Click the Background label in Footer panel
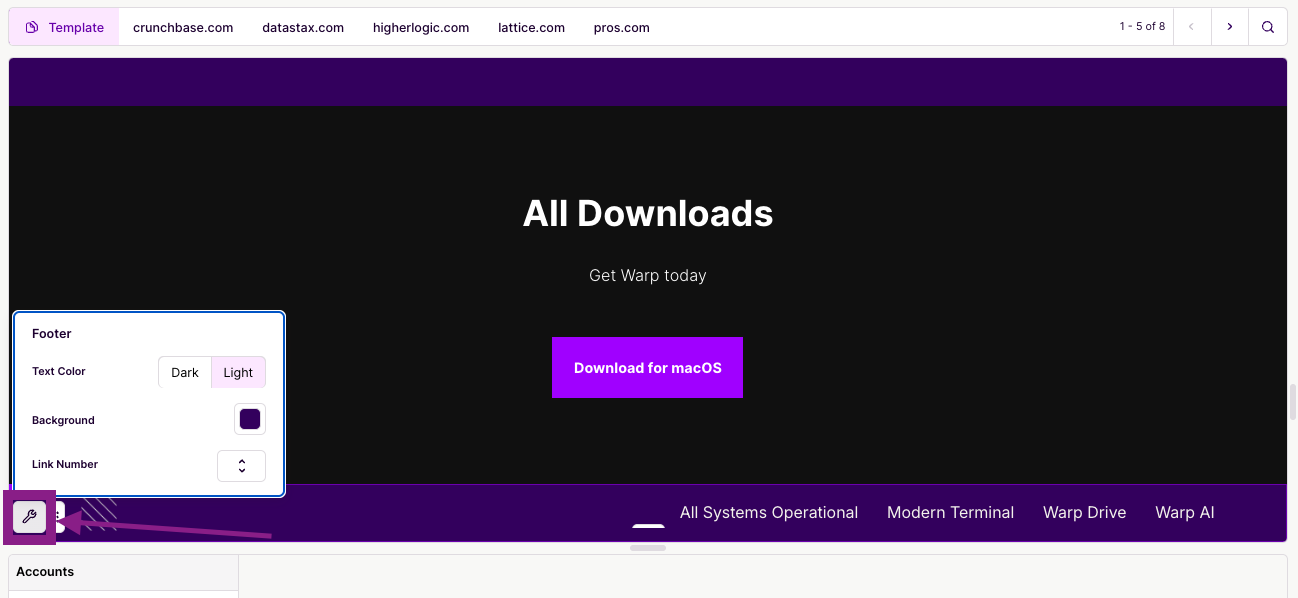The image size is (1298, 598). pyautogui.click(x=63, y=420)
